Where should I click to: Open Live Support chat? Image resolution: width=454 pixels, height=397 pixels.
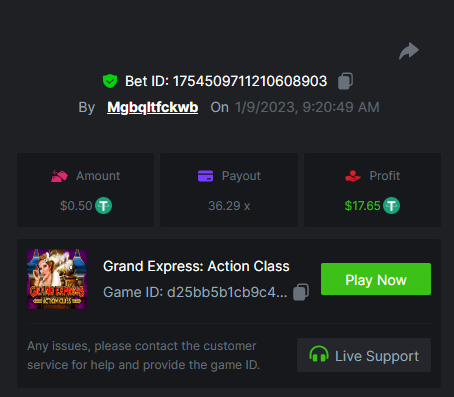point(364,355)
